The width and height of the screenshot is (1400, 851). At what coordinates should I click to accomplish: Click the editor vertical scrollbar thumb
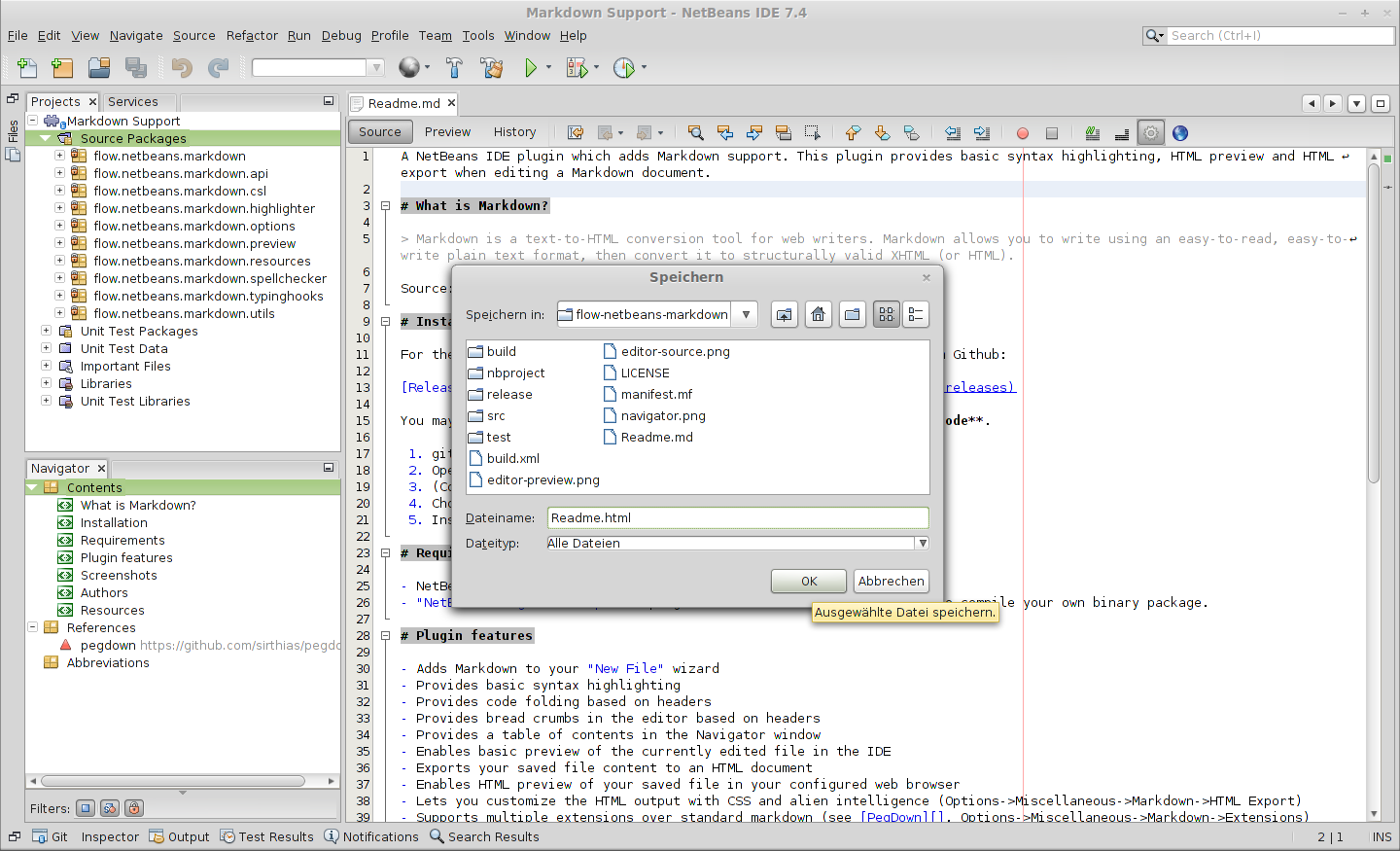pos(1374,323)
